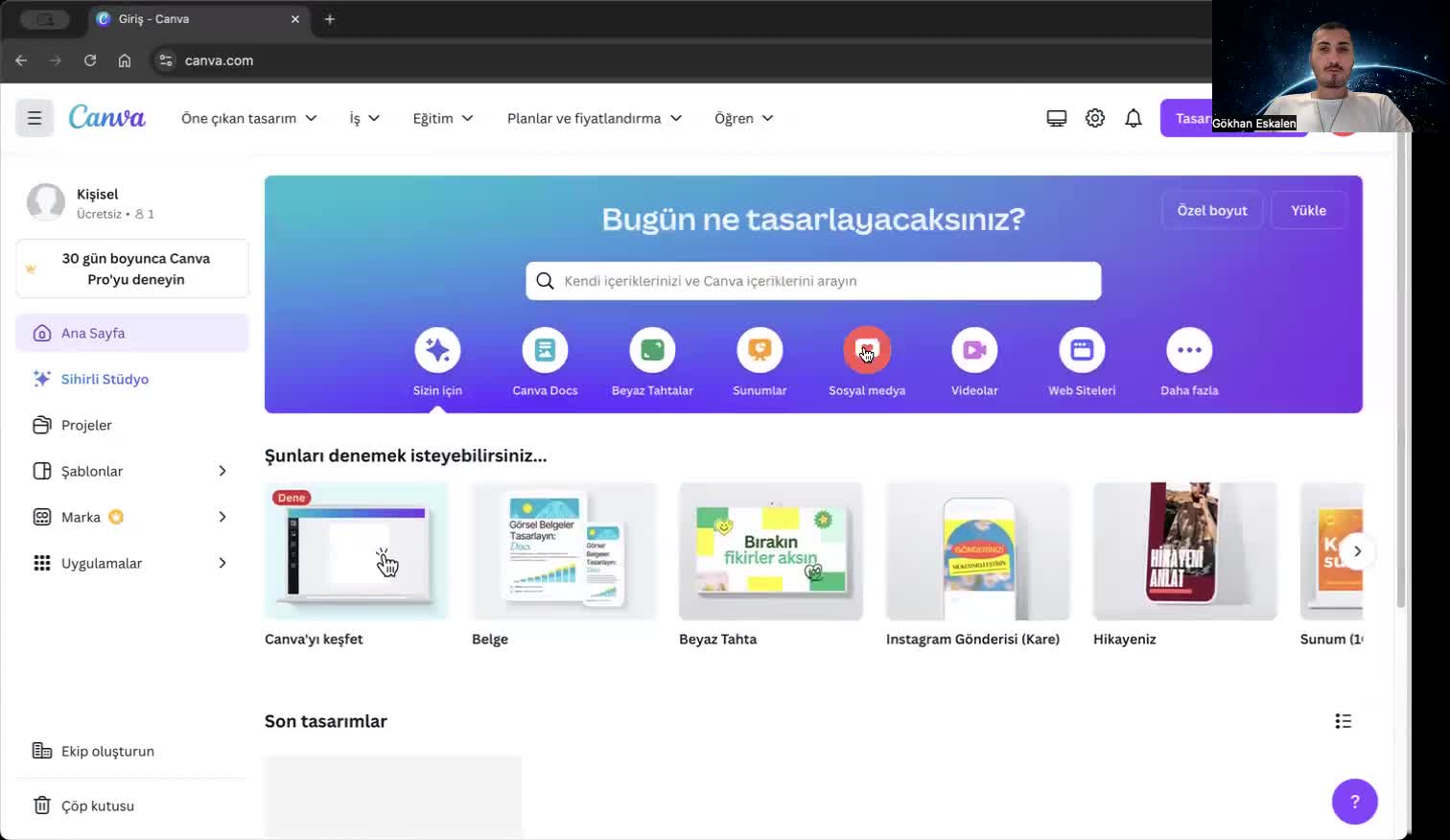The width and height of the screenshot is (1450, 840).
Task: Open Sihirli Stüdyo in the sidebar
Action: (x=132, y=379)
